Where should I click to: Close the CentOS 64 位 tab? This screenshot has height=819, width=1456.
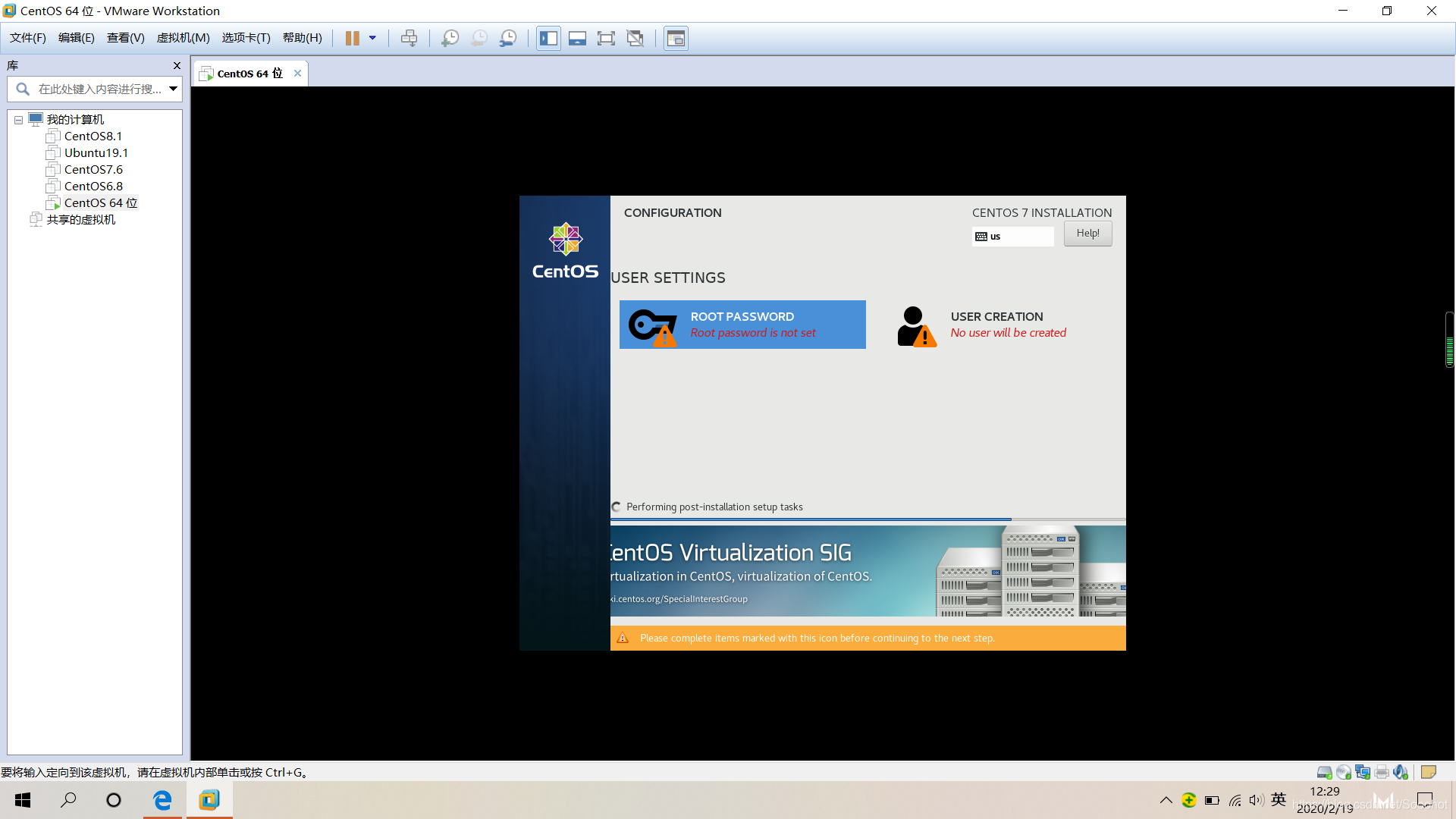tap(297, 74)
